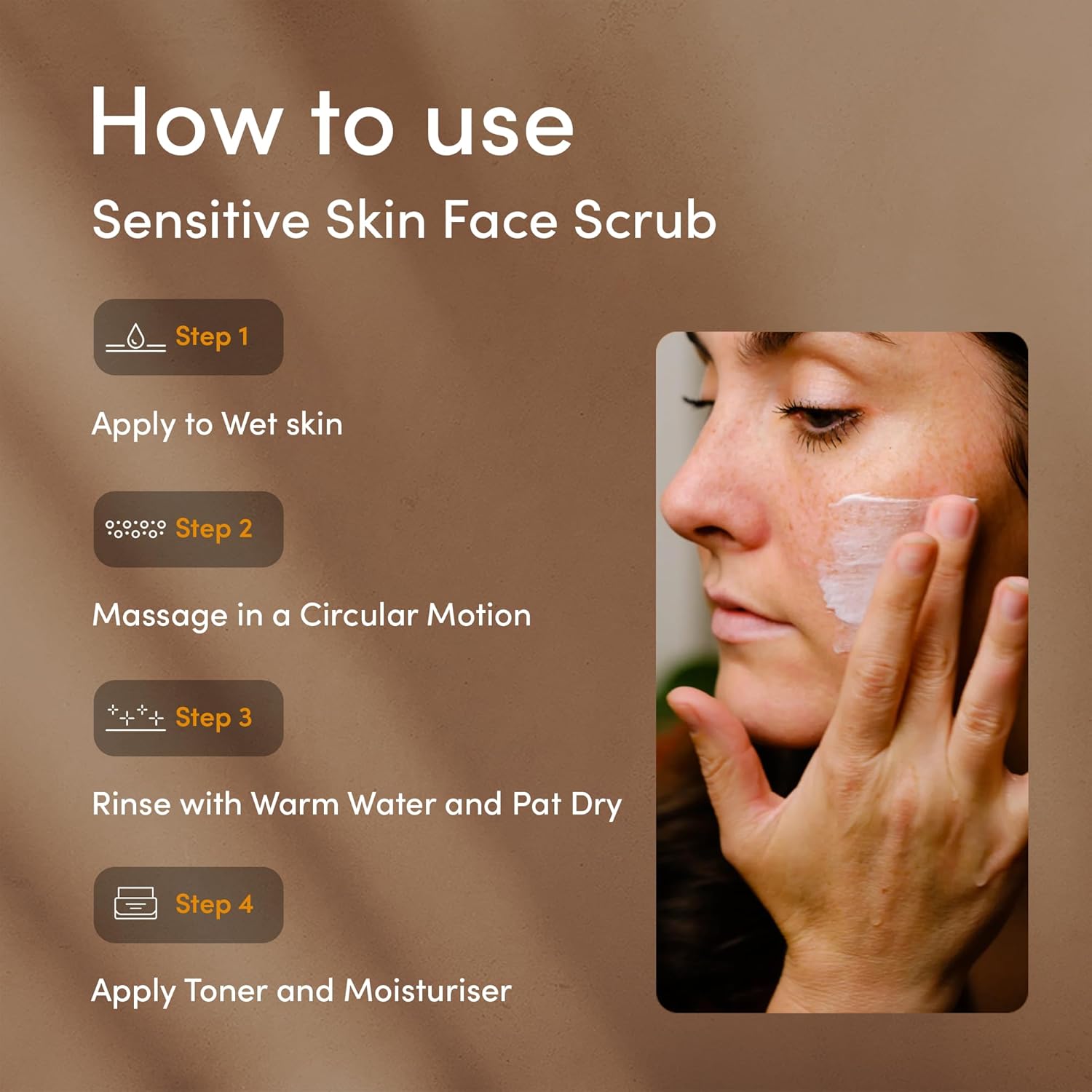Click 'Massage in a Circular Motion' text

pyautogui.click(x=312, y=616)
